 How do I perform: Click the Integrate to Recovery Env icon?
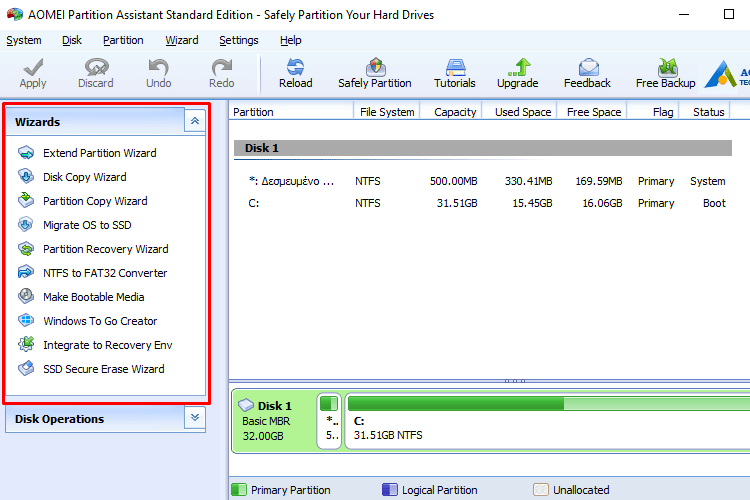coord(26,344)
